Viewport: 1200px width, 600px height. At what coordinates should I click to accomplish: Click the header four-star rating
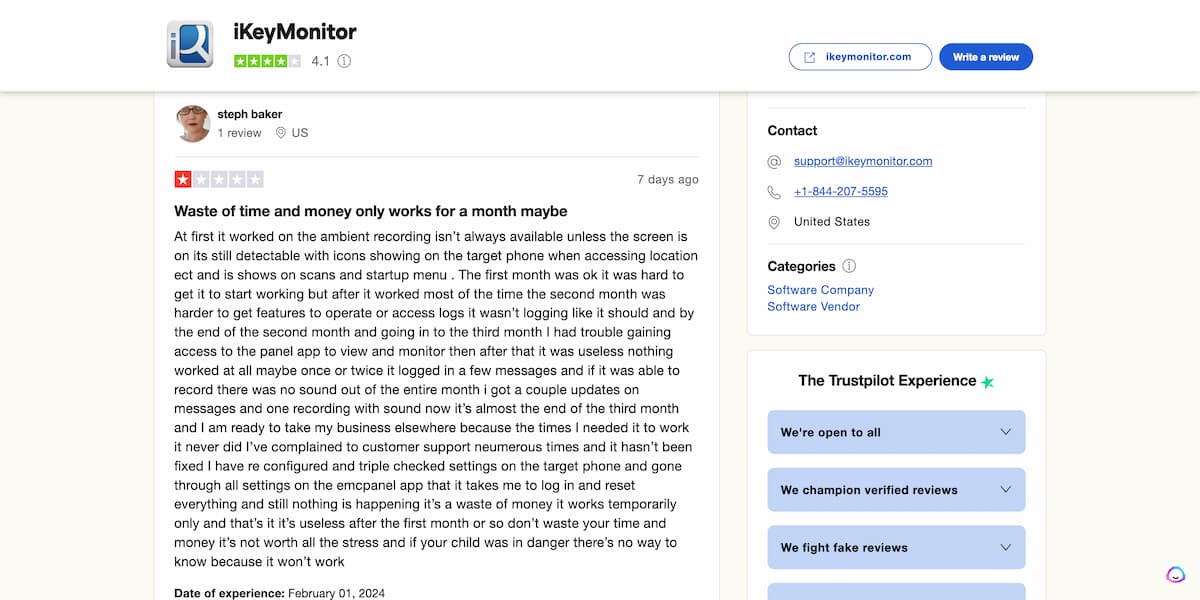[267, 61]
